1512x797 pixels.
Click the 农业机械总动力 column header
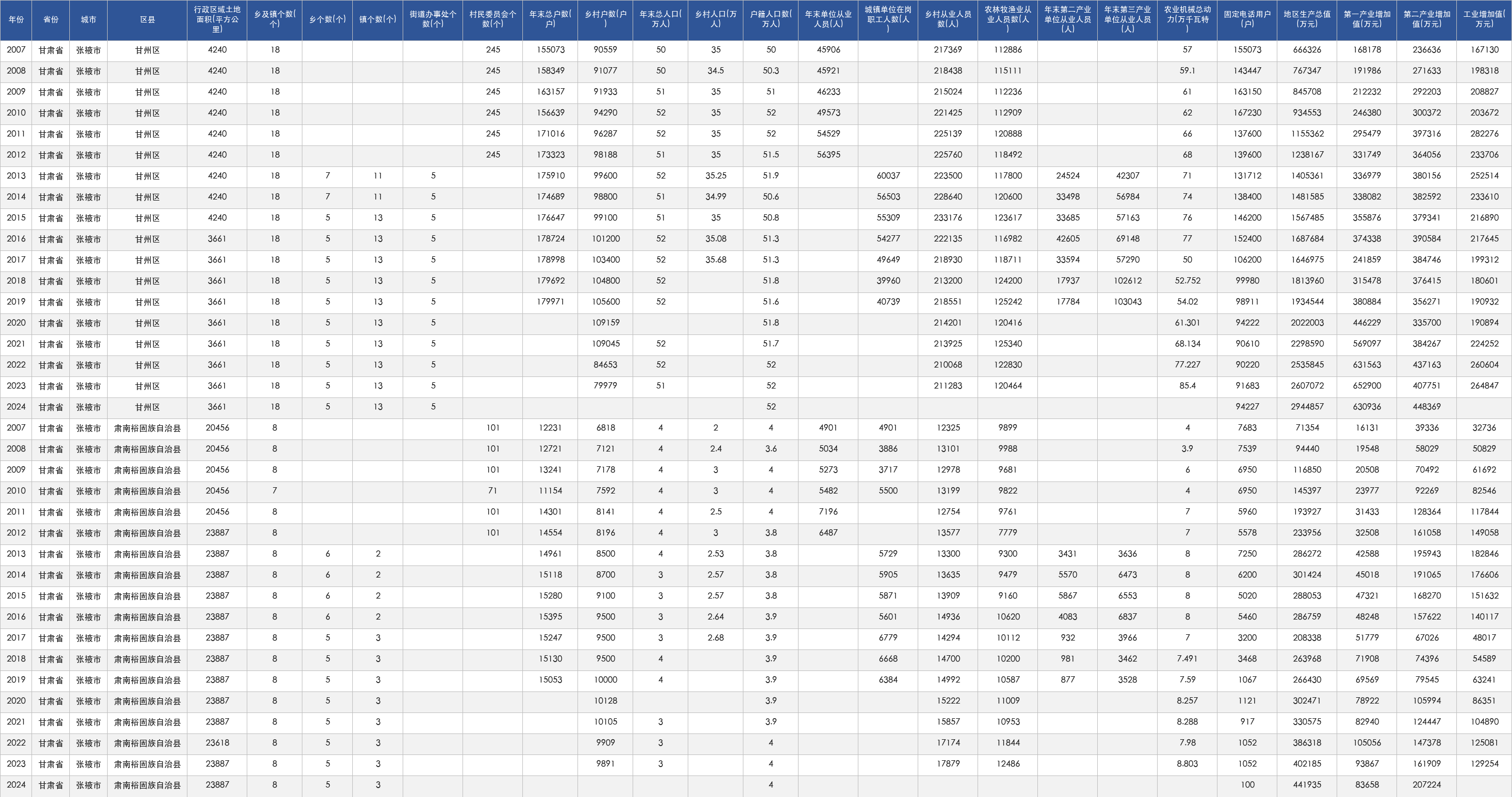[x=1188, y=19]
